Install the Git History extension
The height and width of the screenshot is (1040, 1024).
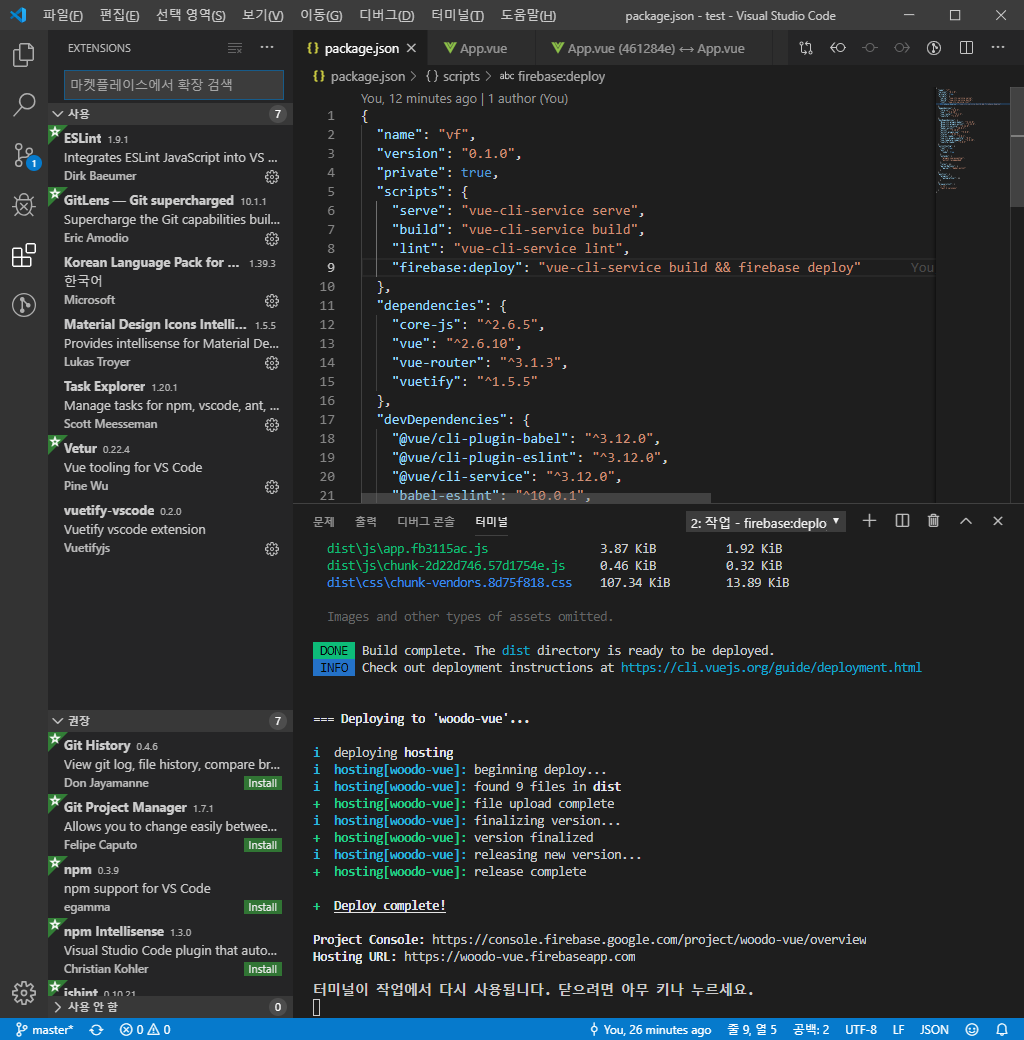(263, 783)
